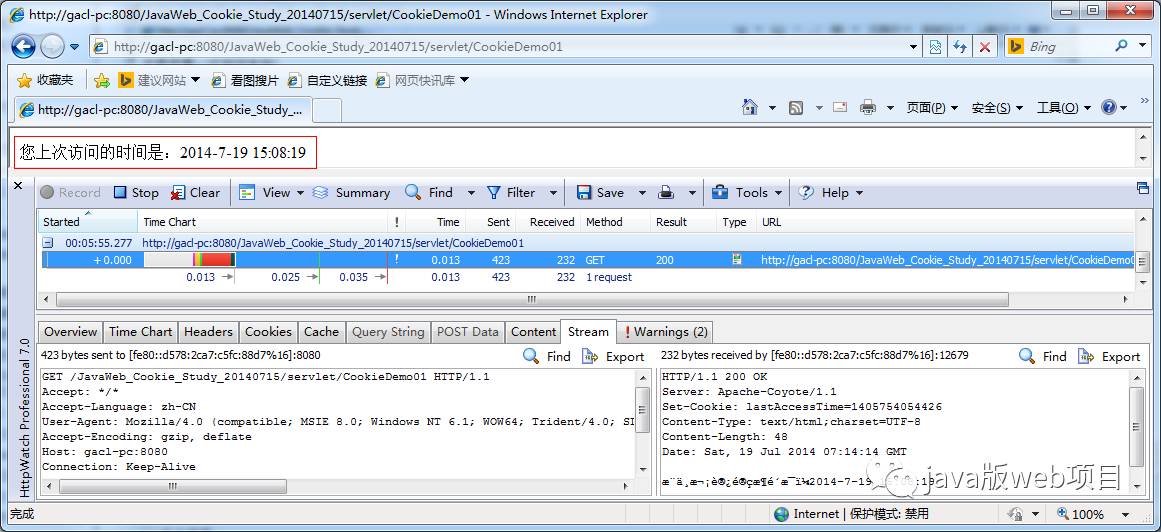Click the Set-Cookie lastAccessTime response line
The width and height of the screenshot is (1161, 532).
tap(802, 407)
